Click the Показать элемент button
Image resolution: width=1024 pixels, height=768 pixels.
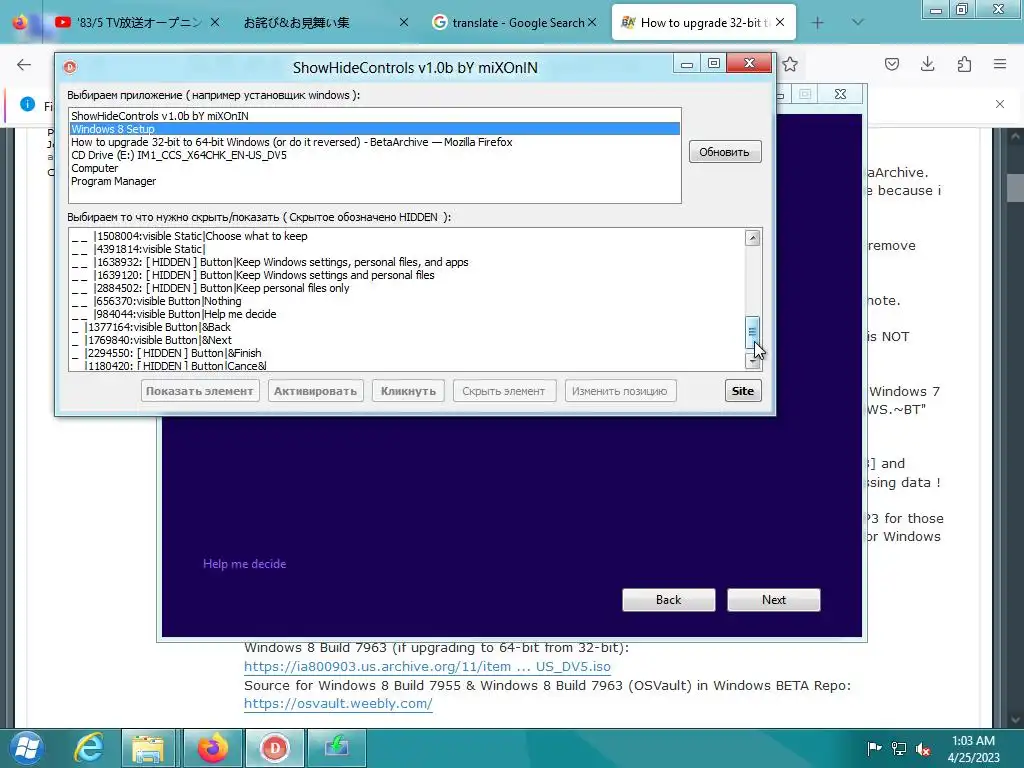click(x=200, y=391)
